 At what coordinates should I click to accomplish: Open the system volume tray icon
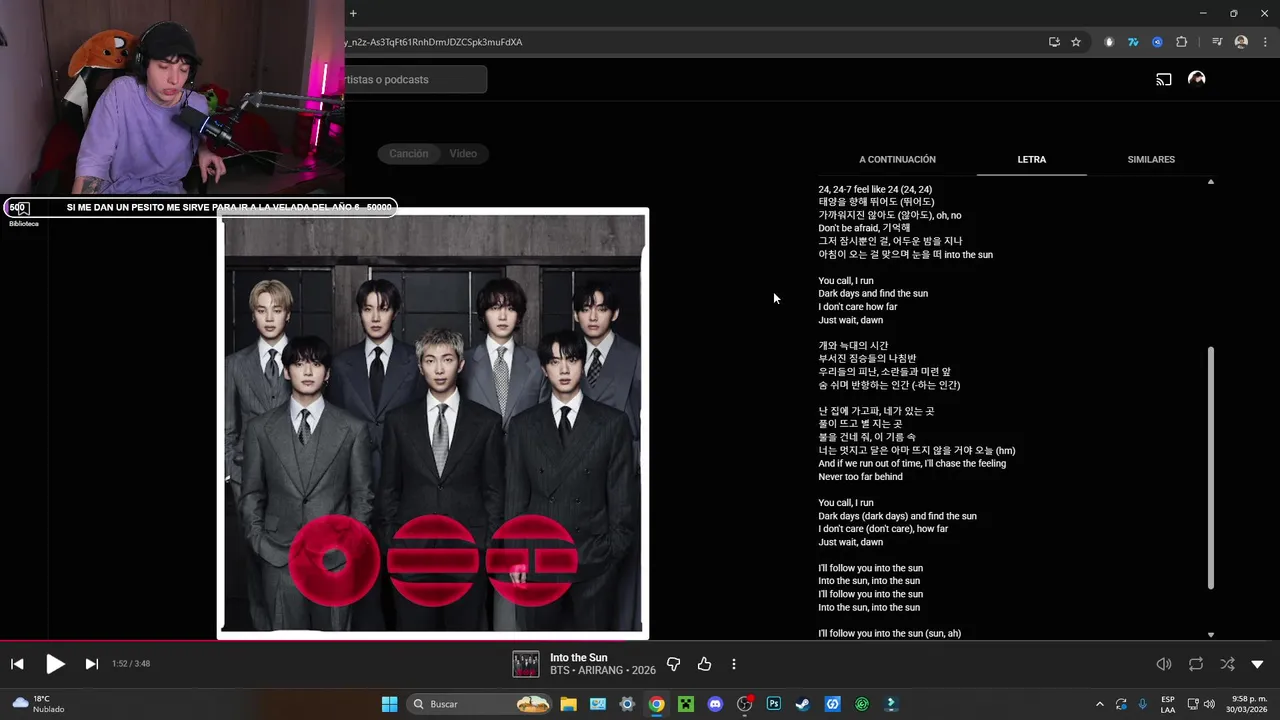1208,704
